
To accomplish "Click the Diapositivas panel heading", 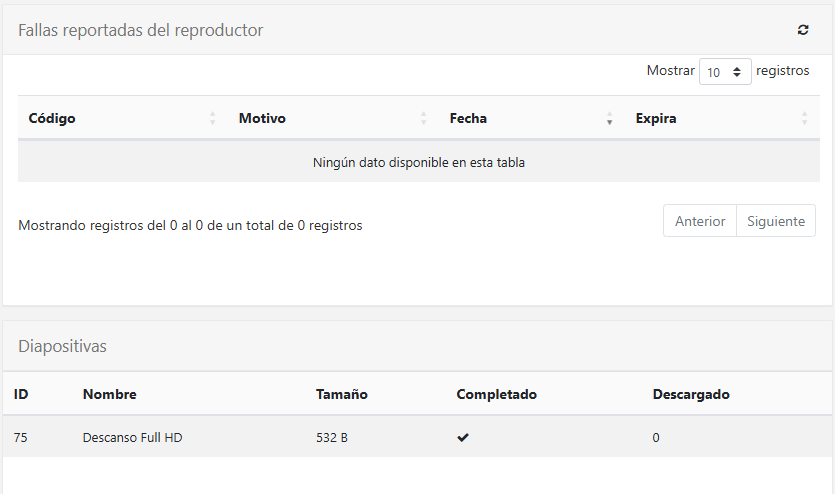I will pos(62,346).
